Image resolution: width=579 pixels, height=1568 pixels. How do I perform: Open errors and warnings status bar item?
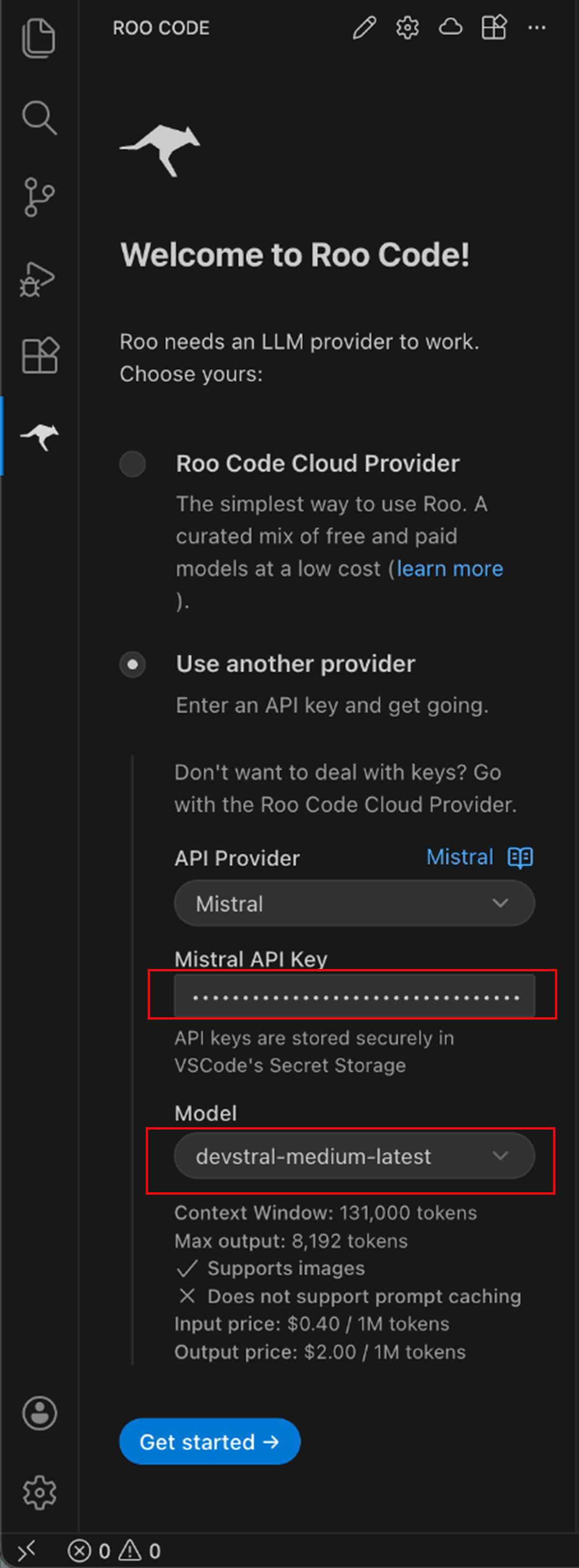(114, 1550)
